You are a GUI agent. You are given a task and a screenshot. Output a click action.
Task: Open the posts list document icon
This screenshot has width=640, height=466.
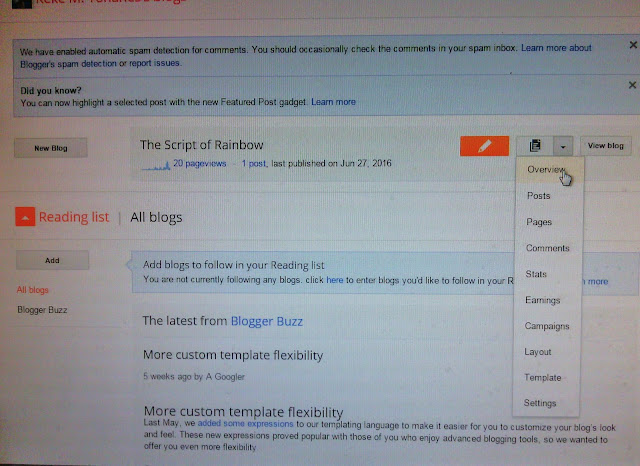pos(535,146)
